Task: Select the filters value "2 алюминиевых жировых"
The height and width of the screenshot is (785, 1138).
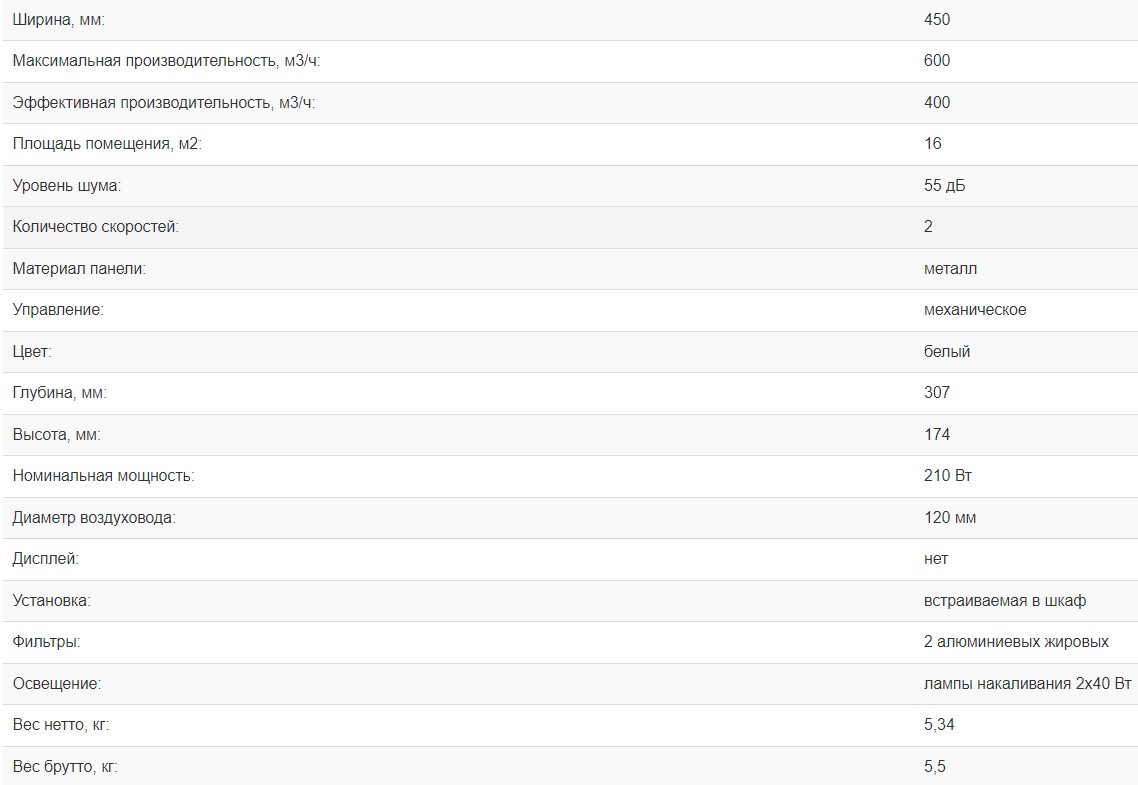Action: (1016, 642)
